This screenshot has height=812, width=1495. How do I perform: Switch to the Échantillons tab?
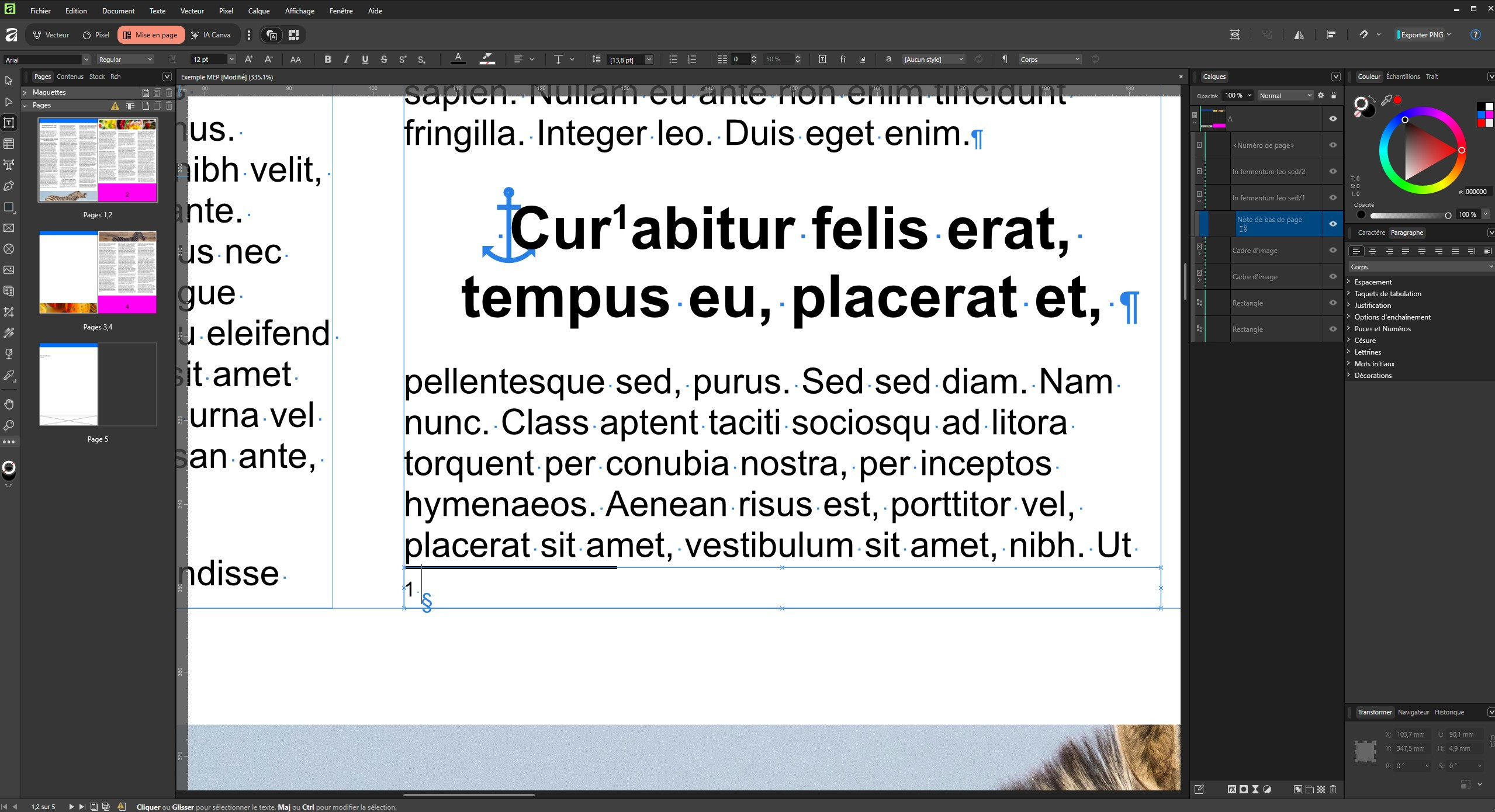point(1403,77)
